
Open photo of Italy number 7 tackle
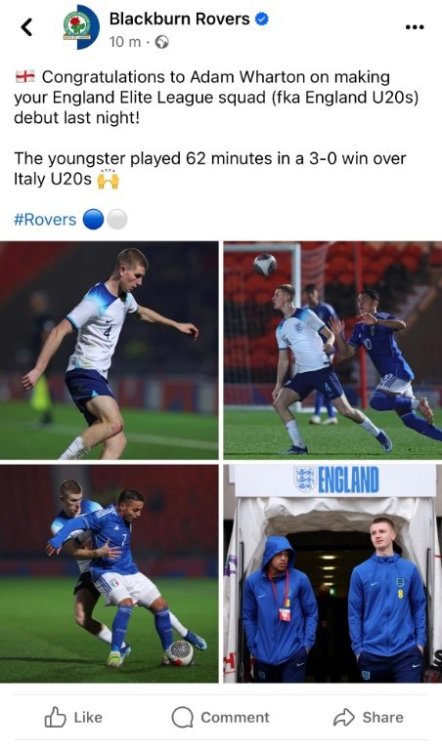coord(109,574)
